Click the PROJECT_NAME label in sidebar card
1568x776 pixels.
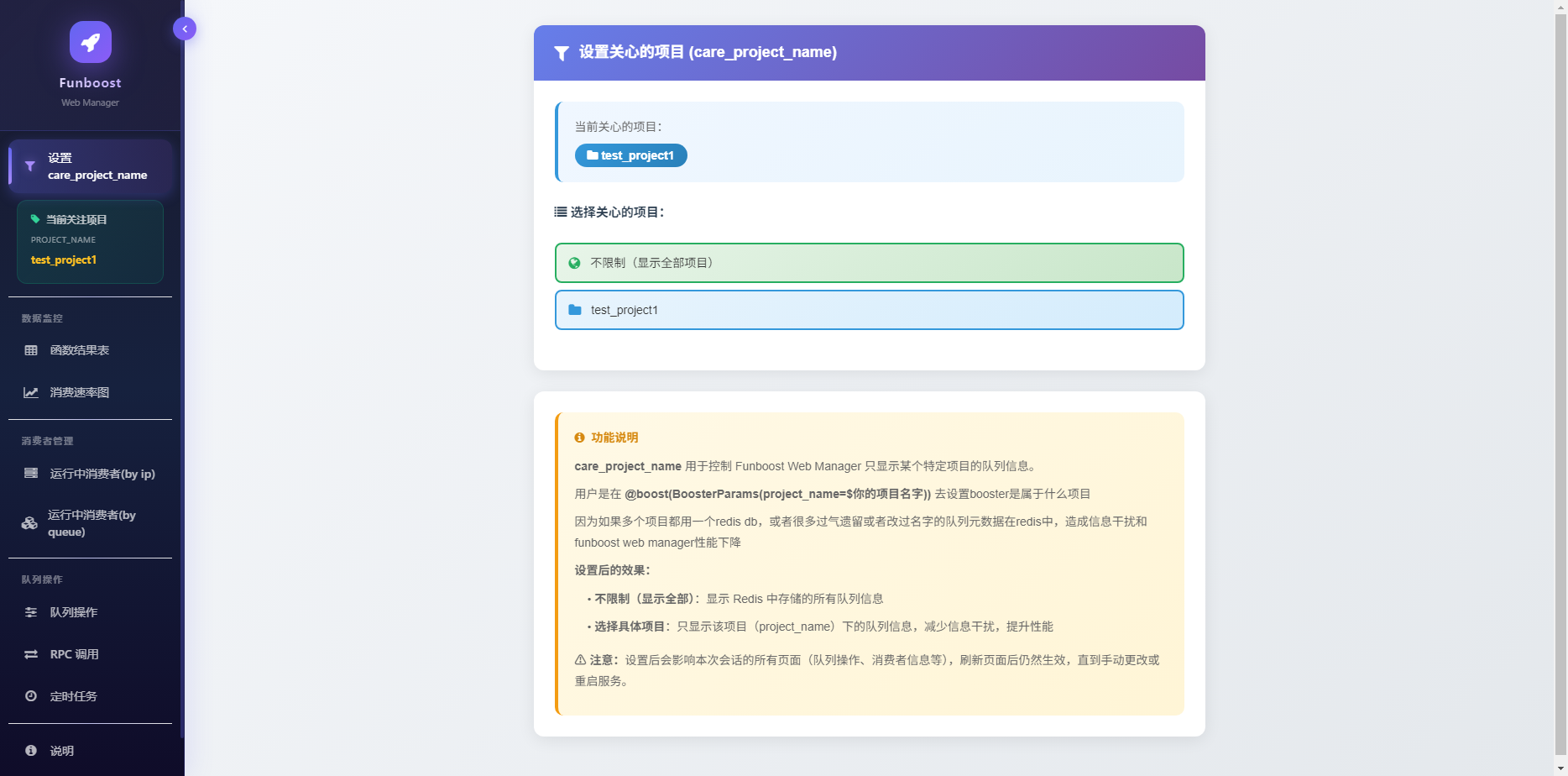(63, 240)
